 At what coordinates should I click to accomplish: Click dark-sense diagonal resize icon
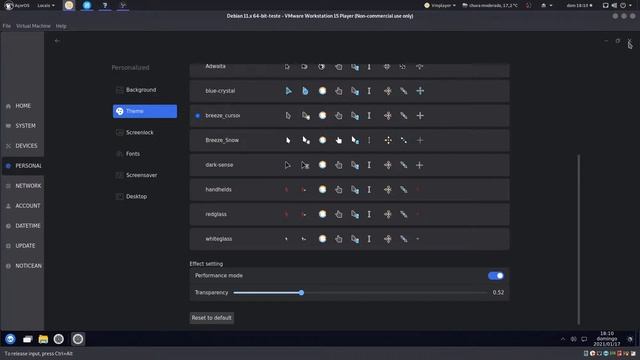[404, 165]
